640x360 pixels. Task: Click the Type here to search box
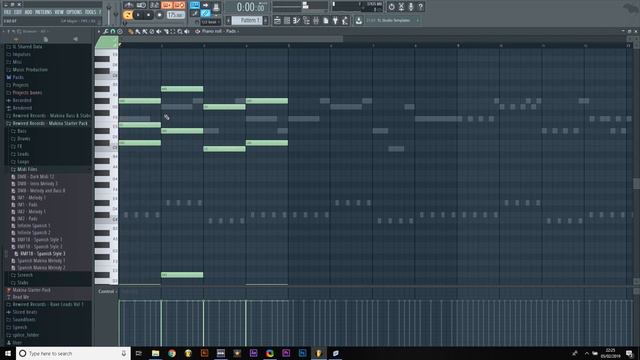point(73,353)
